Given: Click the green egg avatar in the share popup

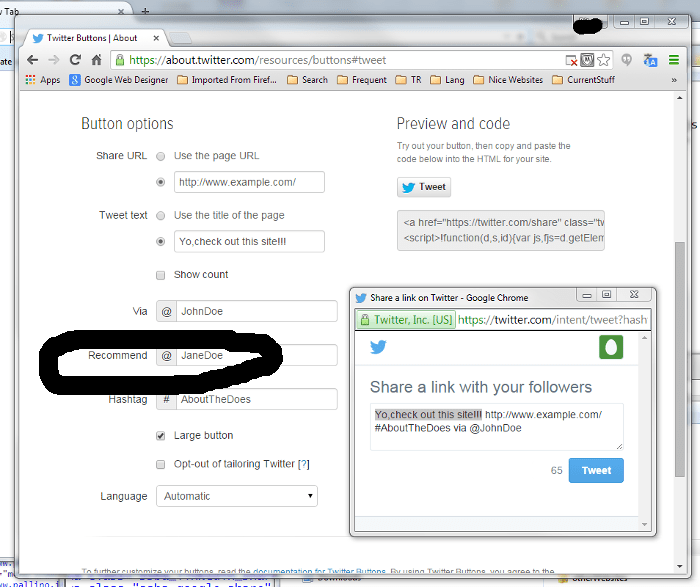Looking at the screenshot, I should click(x=611, y=347).
